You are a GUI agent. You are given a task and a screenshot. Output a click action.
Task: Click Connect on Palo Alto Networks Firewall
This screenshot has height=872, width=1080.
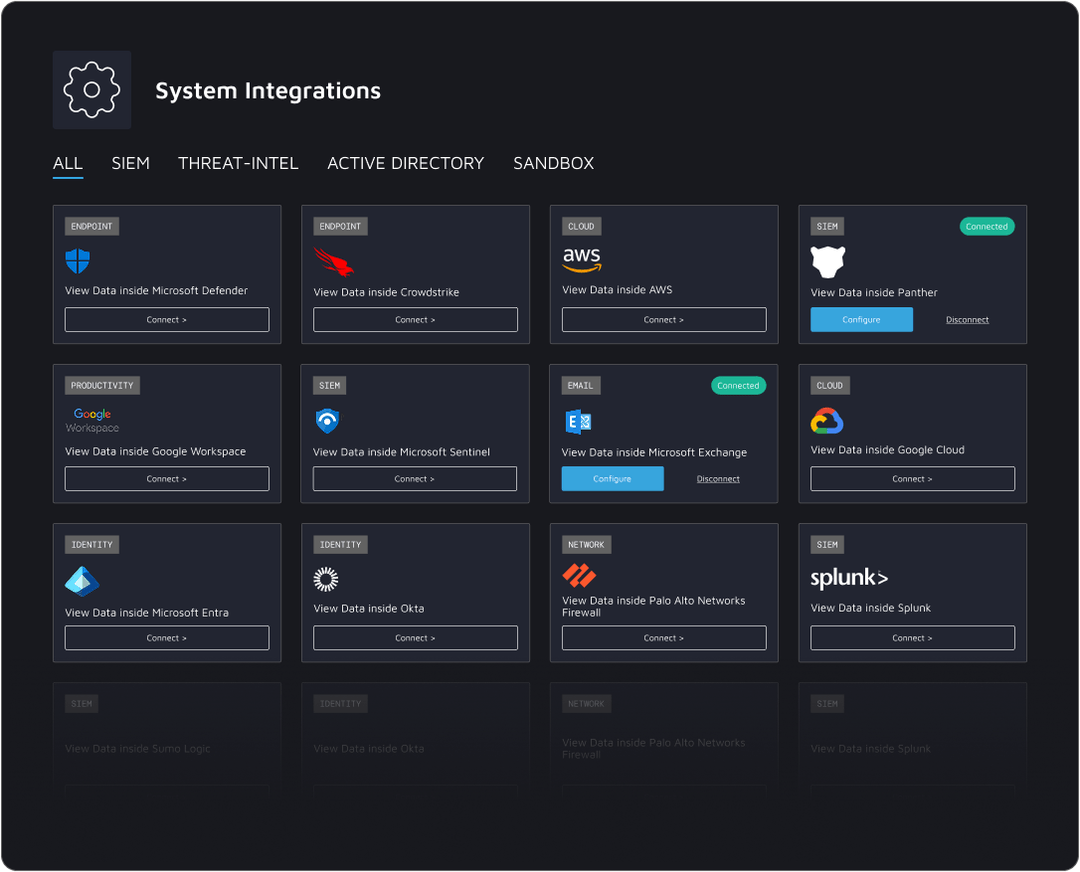663,637
